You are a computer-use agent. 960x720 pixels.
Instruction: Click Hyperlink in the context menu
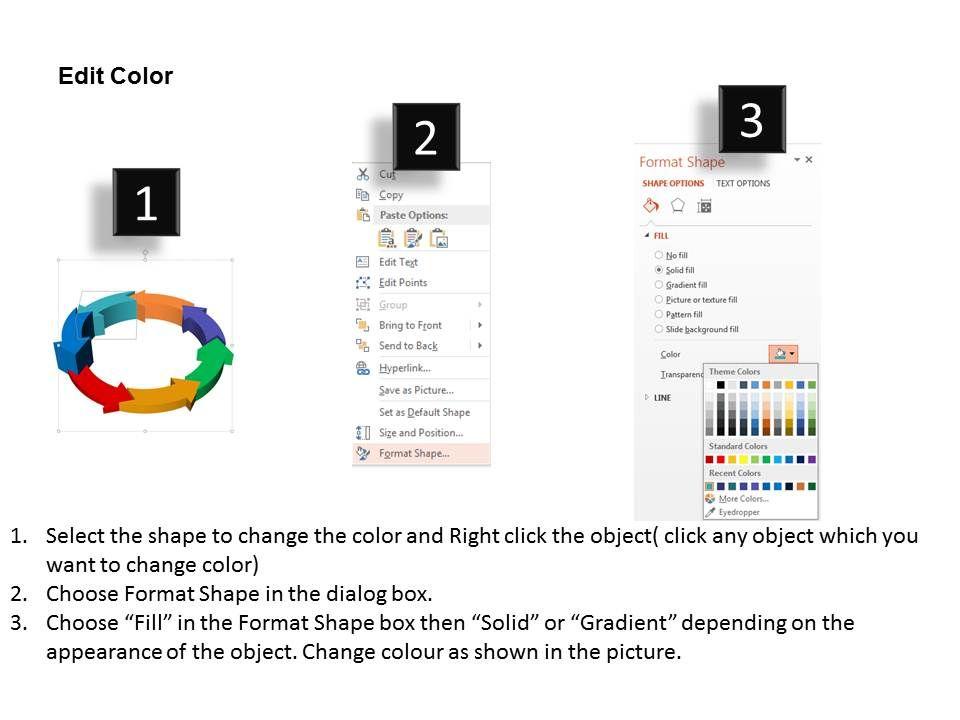(404, 368)
